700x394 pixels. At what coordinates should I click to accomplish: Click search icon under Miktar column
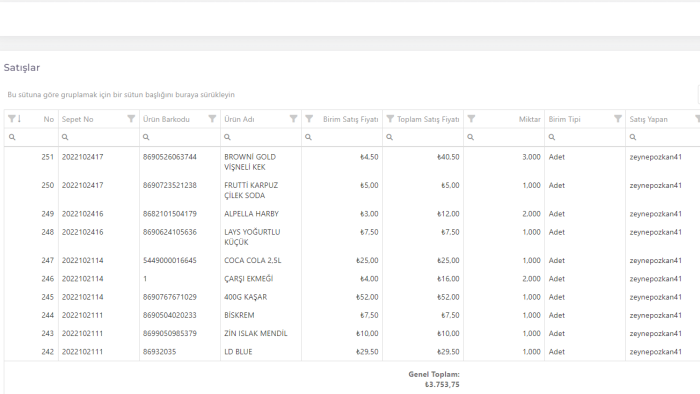click(x=471, y=137)
